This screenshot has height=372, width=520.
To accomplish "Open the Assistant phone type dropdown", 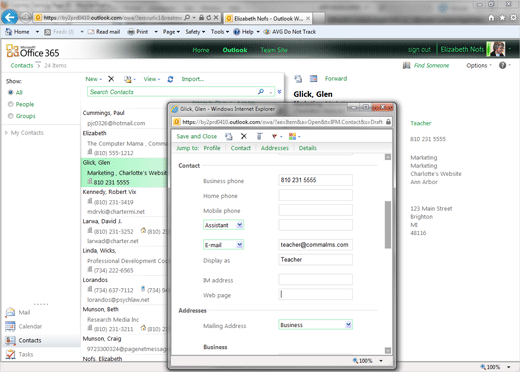I will click(x=223, y=225).
